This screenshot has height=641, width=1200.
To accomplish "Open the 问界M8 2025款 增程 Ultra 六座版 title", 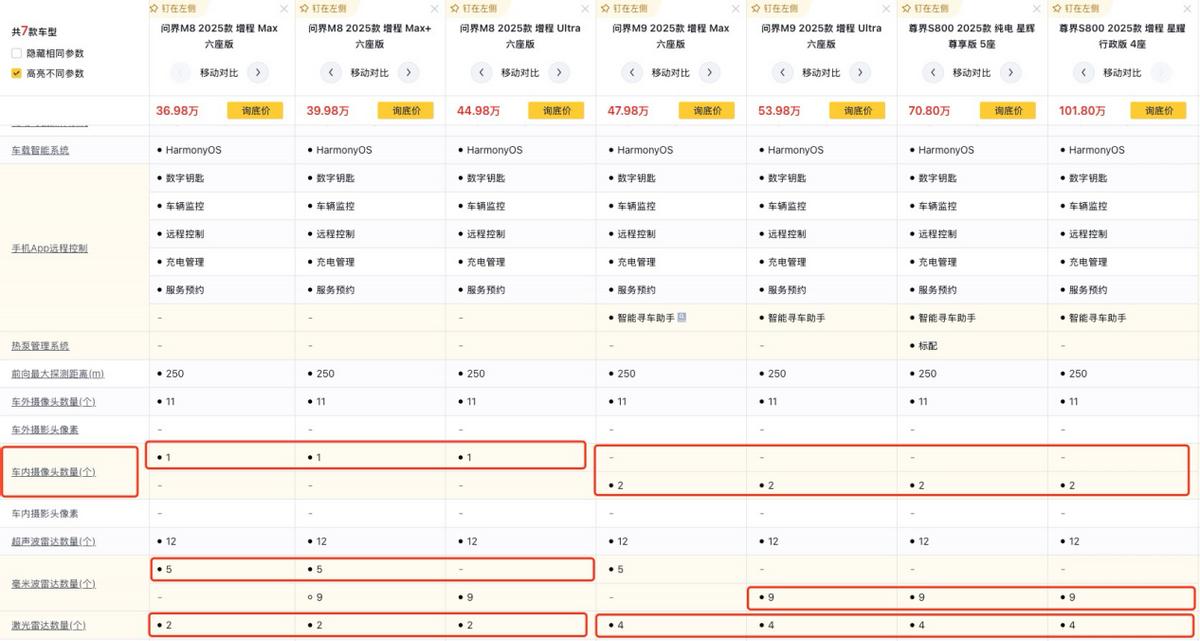I will click(x=520, y=36).
